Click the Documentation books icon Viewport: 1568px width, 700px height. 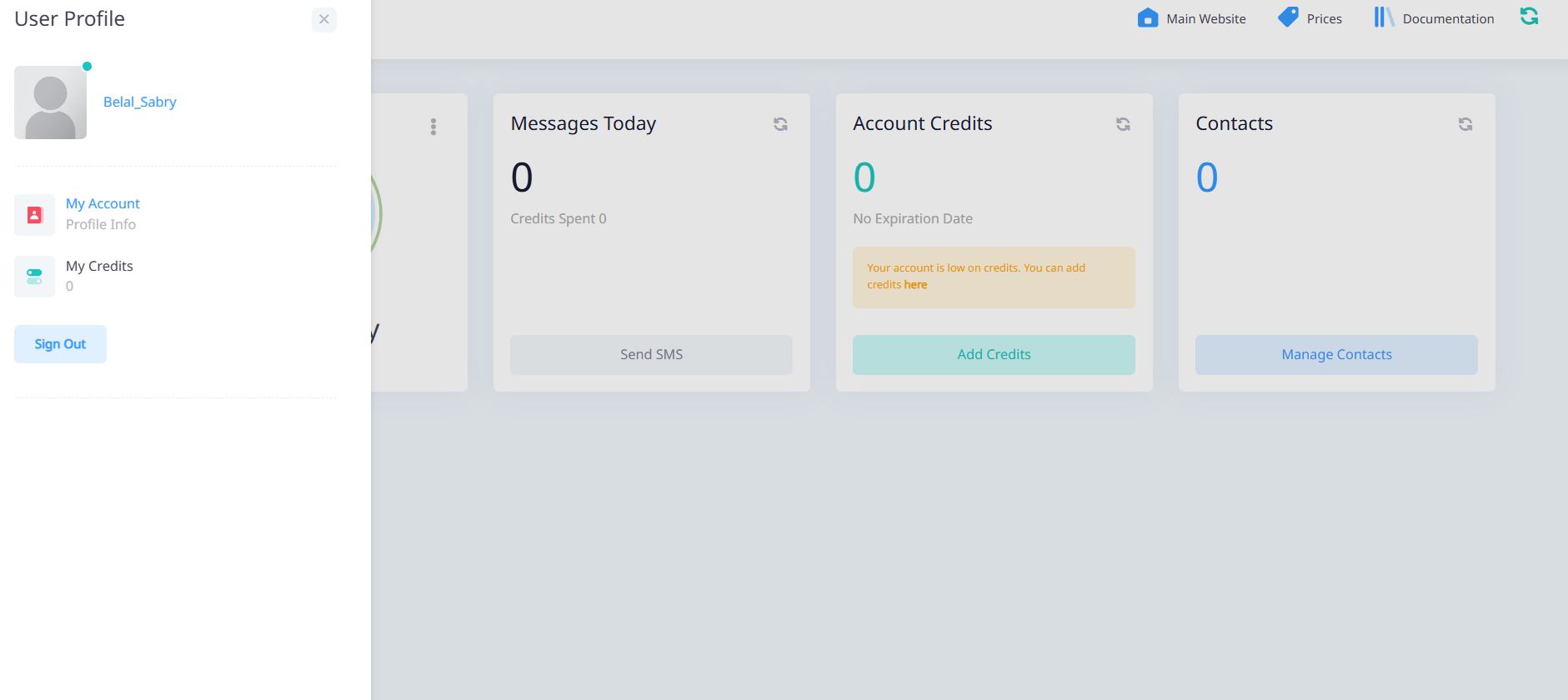1384,17
